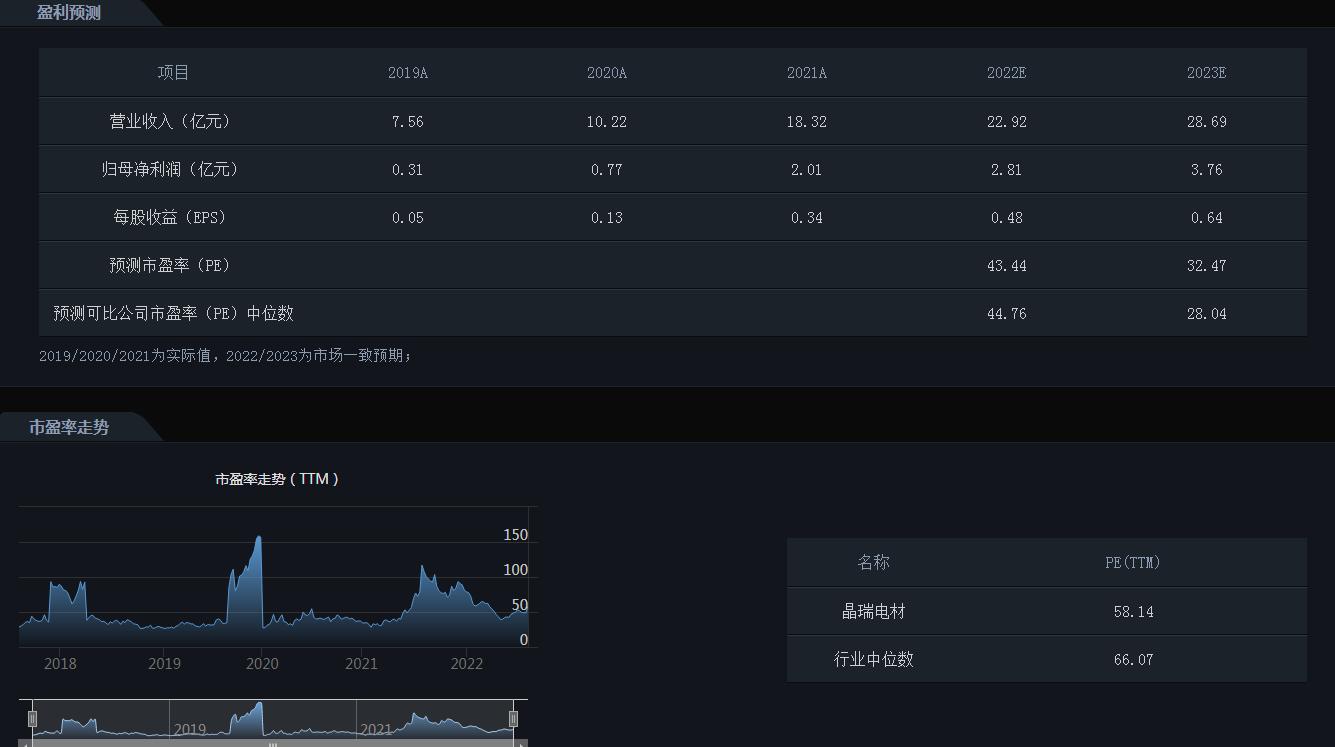Click the 行业中位数 value 66.07

pos(1133,659)
